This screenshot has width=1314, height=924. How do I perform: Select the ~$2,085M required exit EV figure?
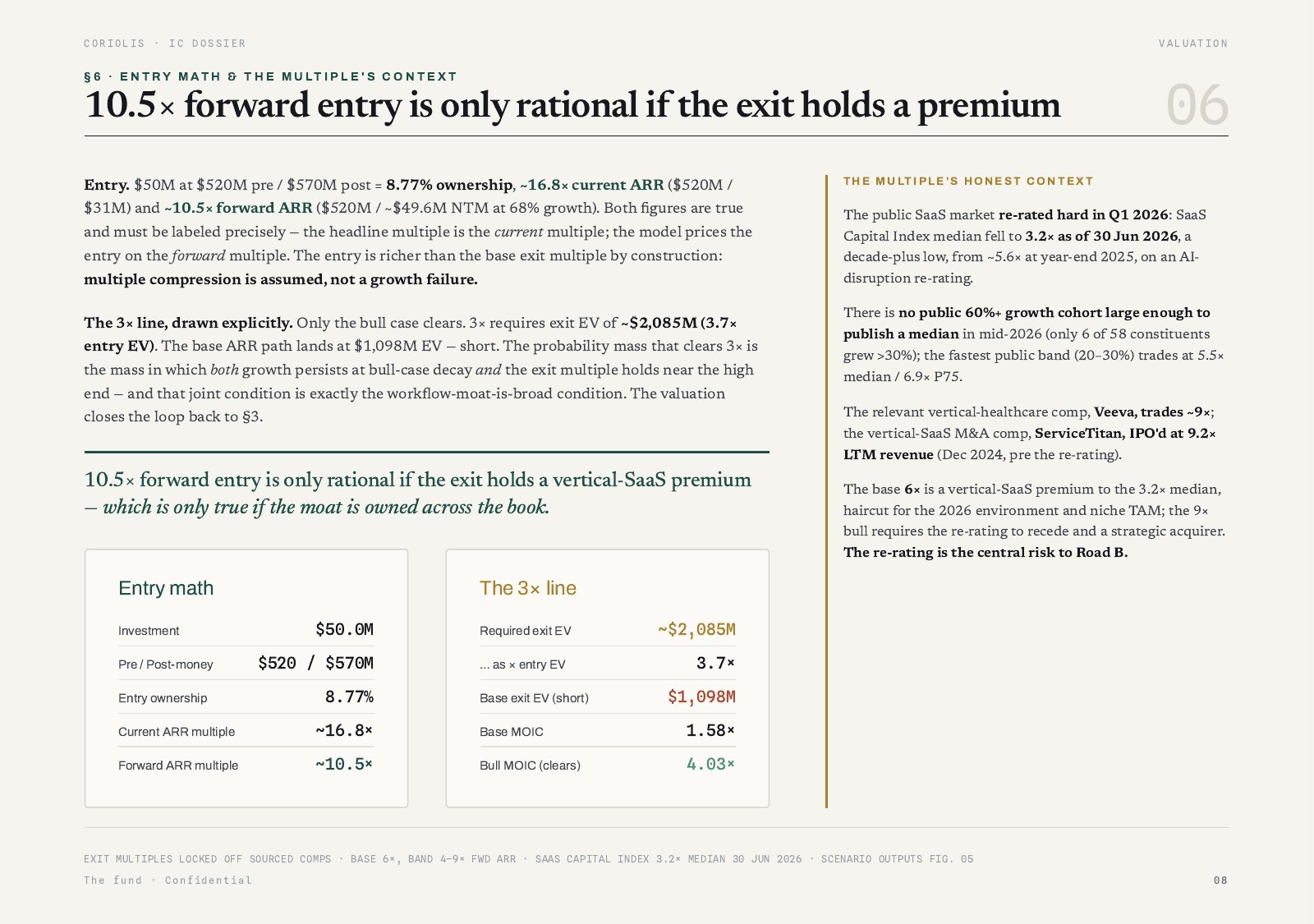point(696,630)
